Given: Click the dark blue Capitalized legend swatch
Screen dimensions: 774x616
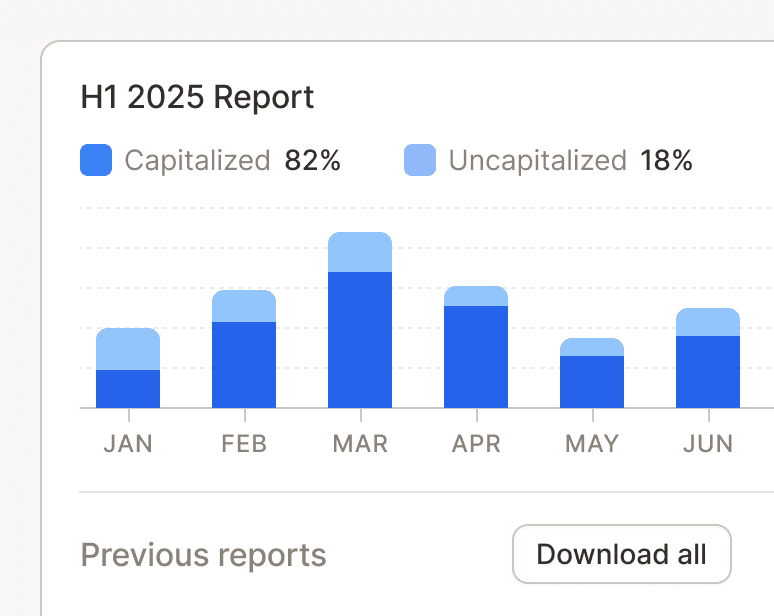Looking at the screenshot, I should [96, 160].
